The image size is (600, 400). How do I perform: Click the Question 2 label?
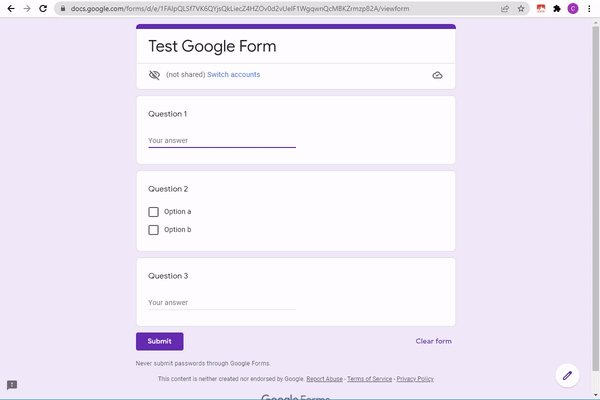click(x=168, y=189)
